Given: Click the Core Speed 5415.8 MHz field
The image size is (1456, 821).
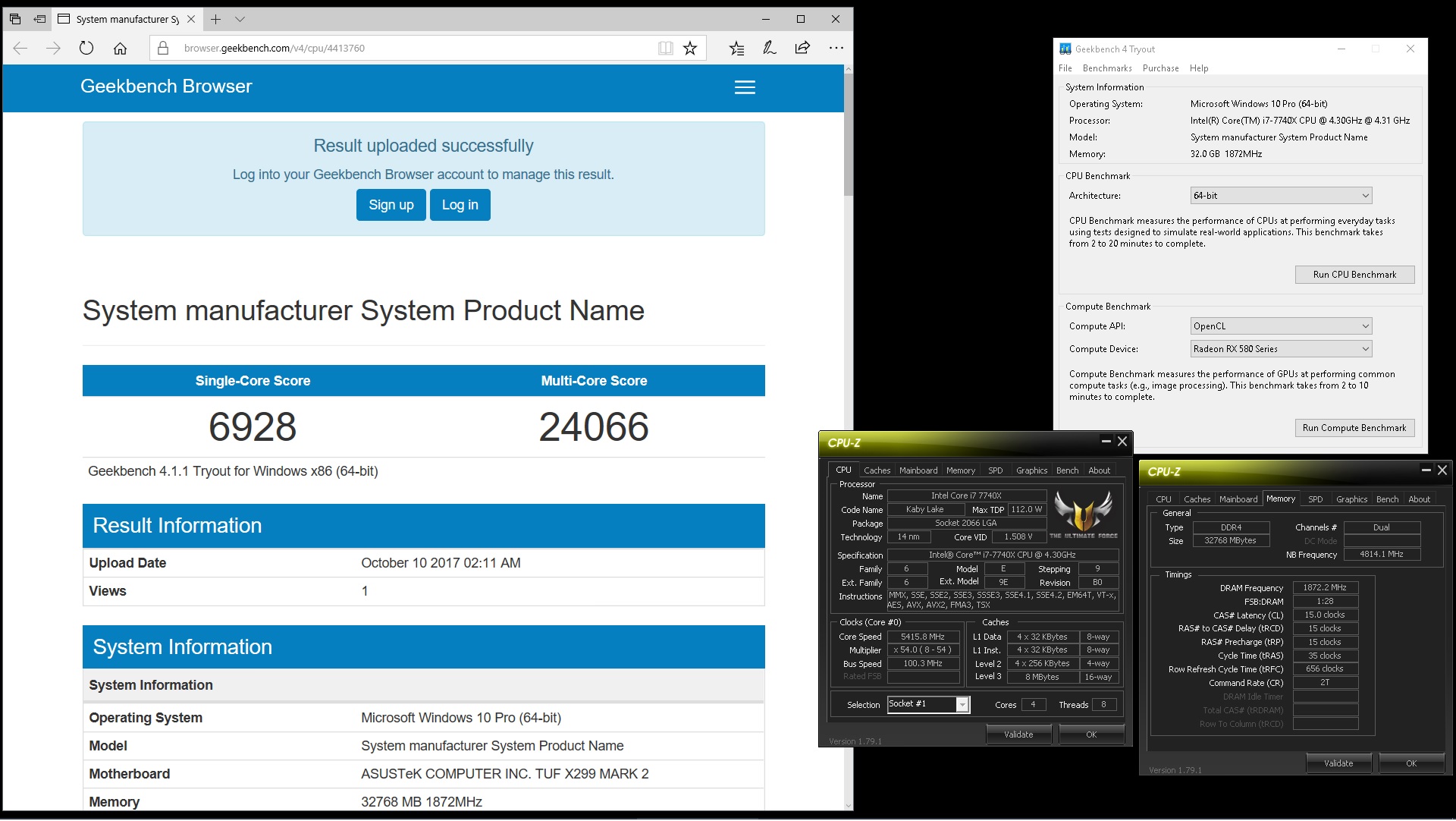Looking at the screenshot, I should click(923, 637).
